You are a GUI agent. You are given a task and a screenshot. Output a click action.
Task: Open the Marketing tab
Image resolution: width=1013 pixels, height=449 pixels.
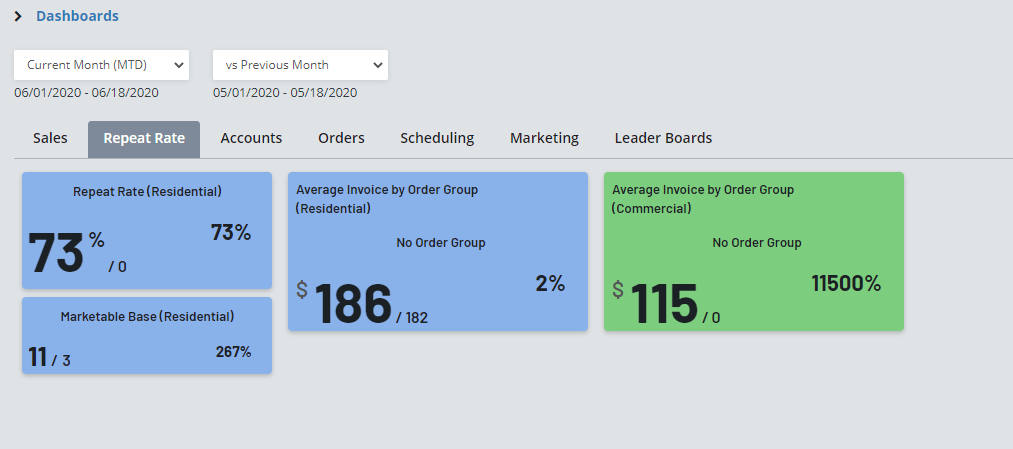click(544, 139)
